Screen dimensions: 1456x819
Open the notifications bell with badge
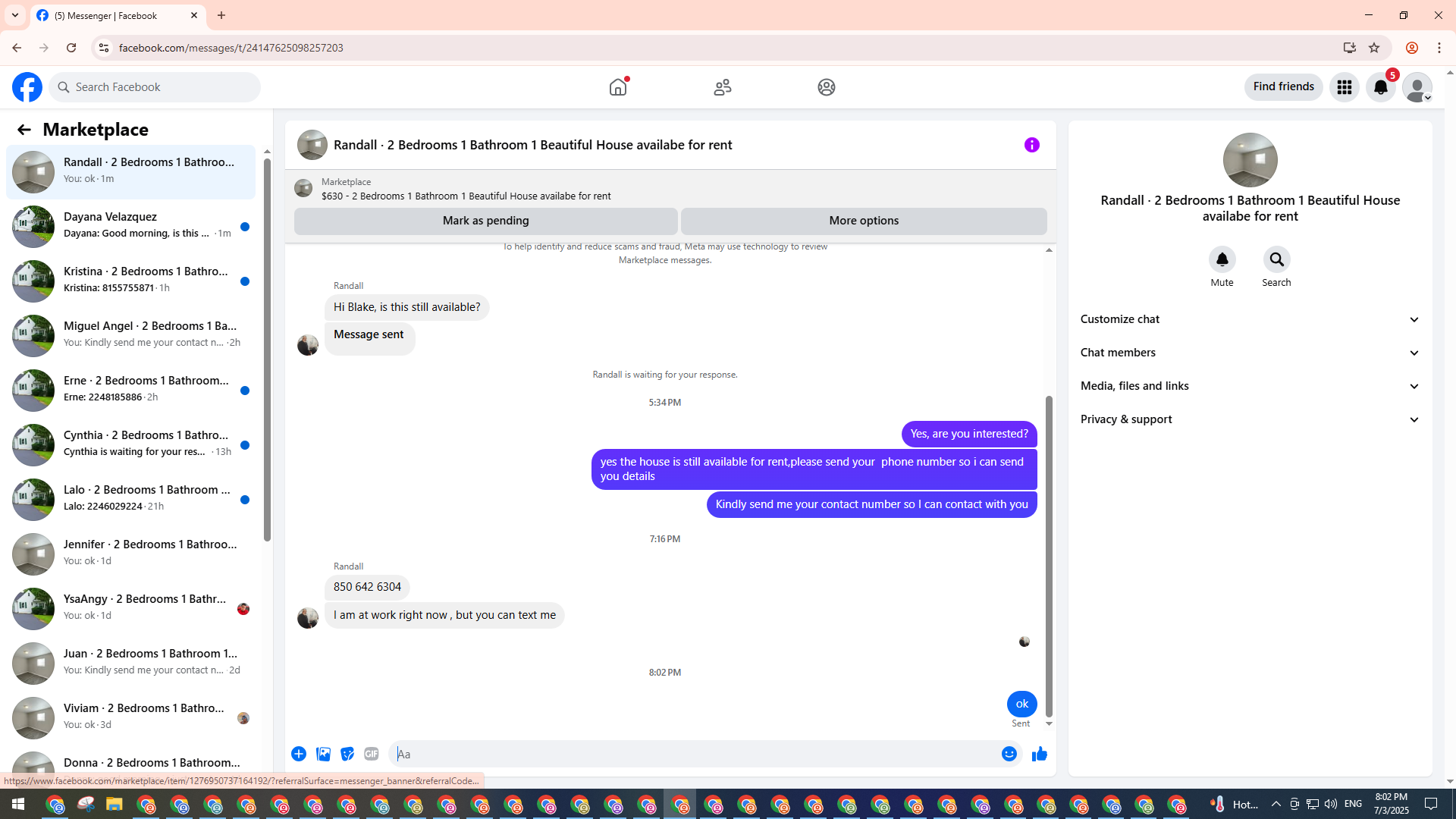click(x=1380, y=87)
